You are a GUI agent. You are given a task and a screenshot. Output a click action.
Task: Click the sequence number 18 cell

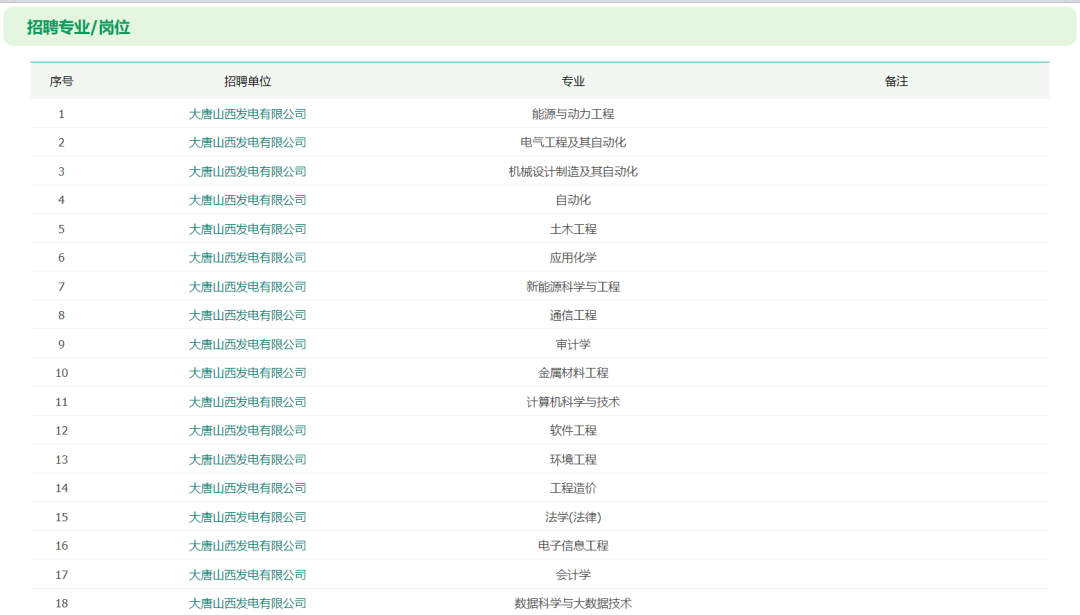[61, 603]
